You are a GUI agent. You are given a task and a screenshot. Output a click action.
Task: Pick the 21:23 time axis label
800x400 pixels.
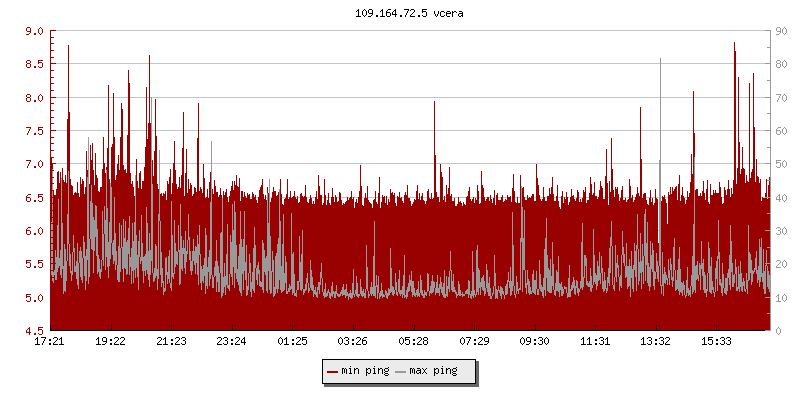(171, 342)
